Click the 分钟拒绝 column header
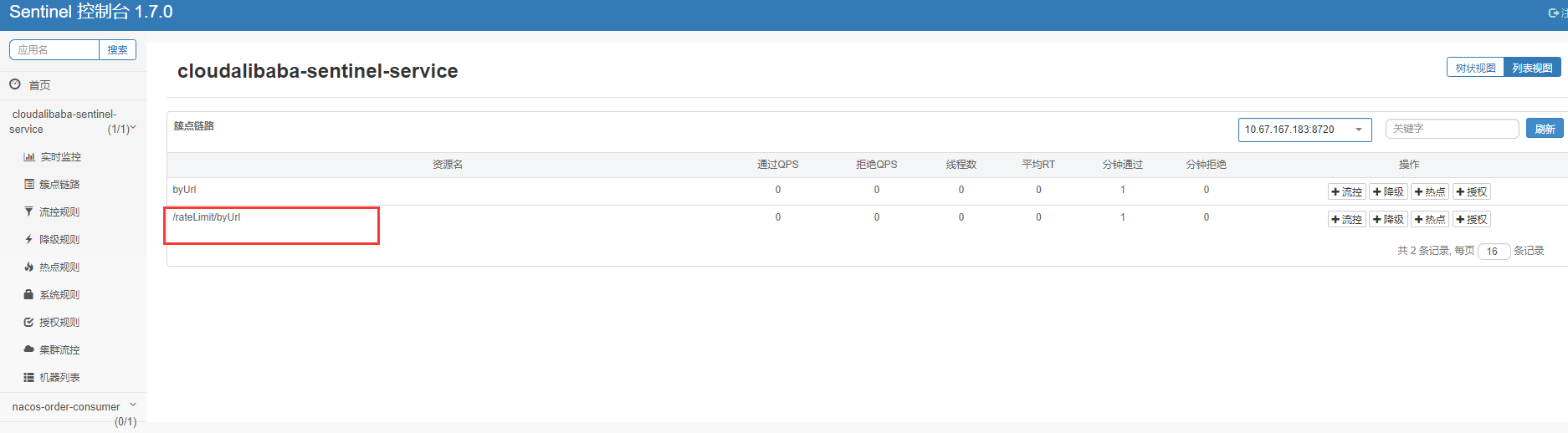The height and width of the screenshot is (433, 1568). (x=1207, y=165)
